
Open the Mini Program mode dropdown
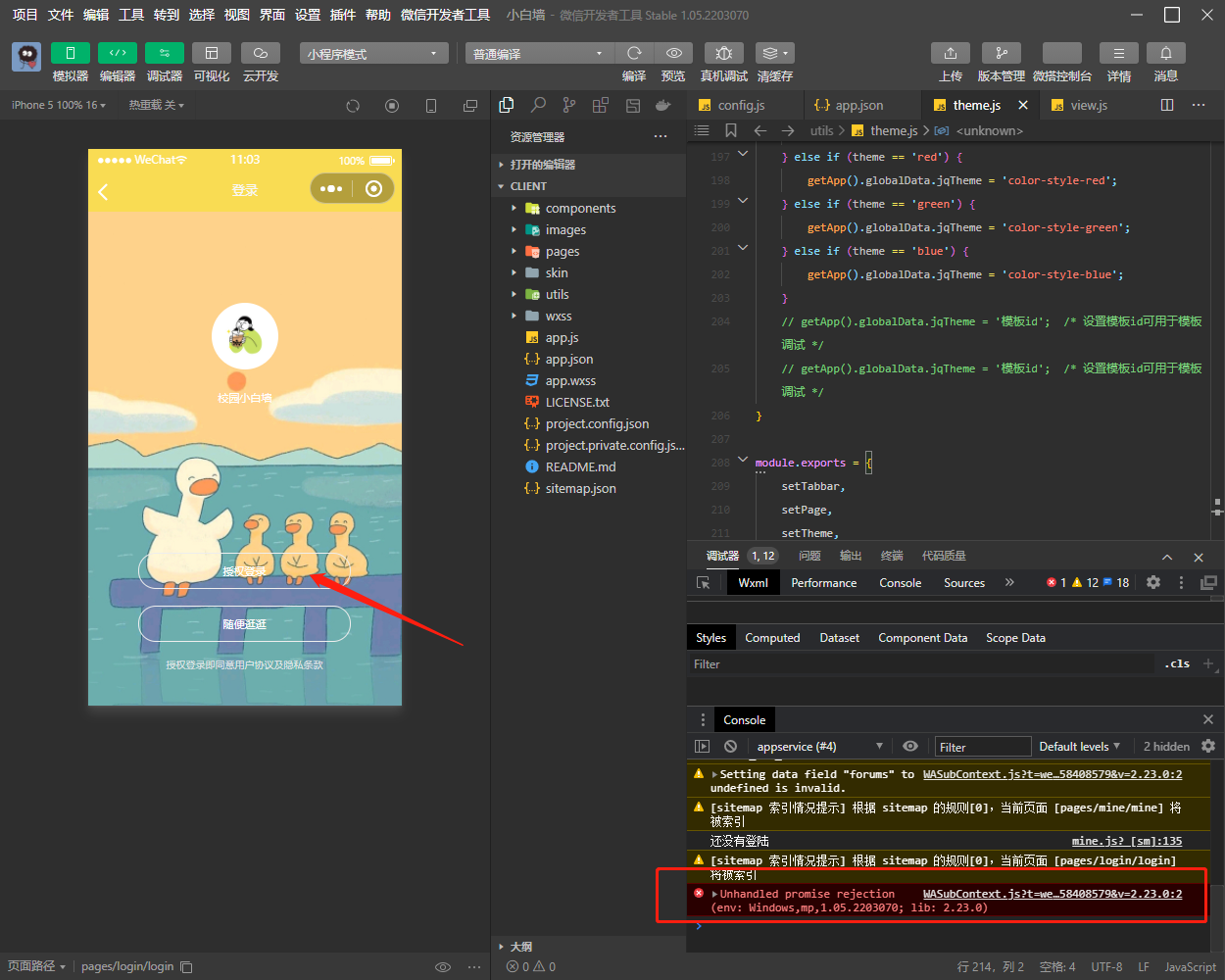[373, 54]
